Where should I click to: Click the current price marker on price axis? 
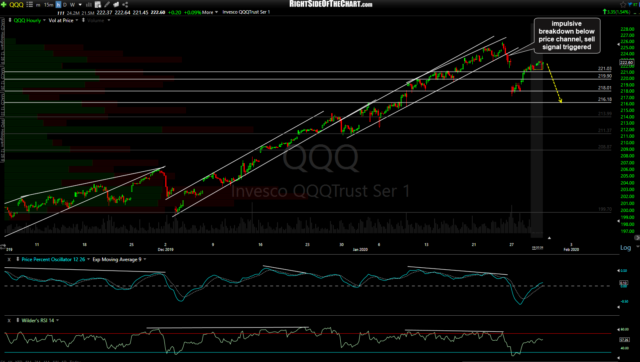[x=627, y=62]
